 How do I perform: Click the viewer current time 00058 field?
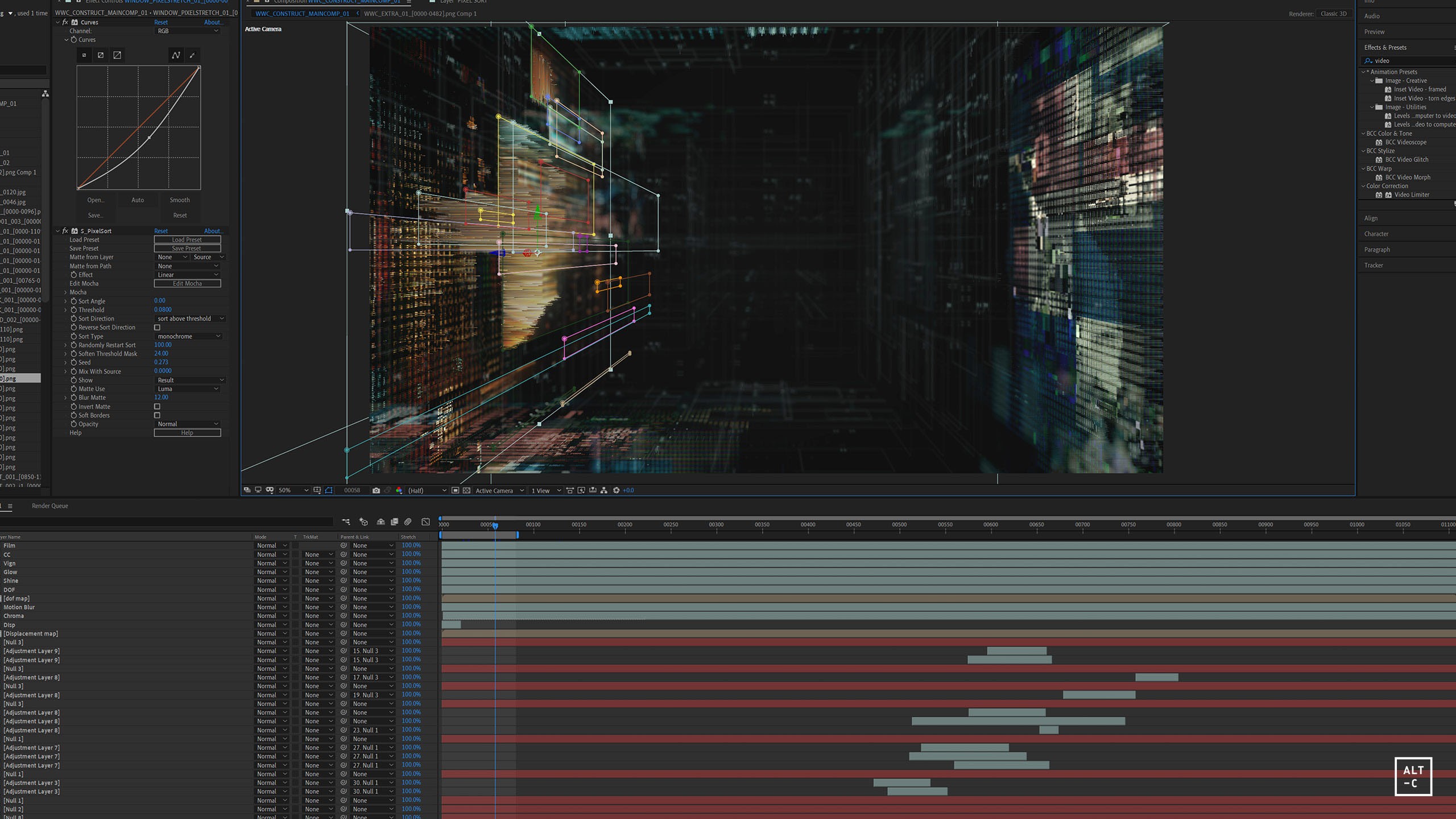click(x=352, y=490)
